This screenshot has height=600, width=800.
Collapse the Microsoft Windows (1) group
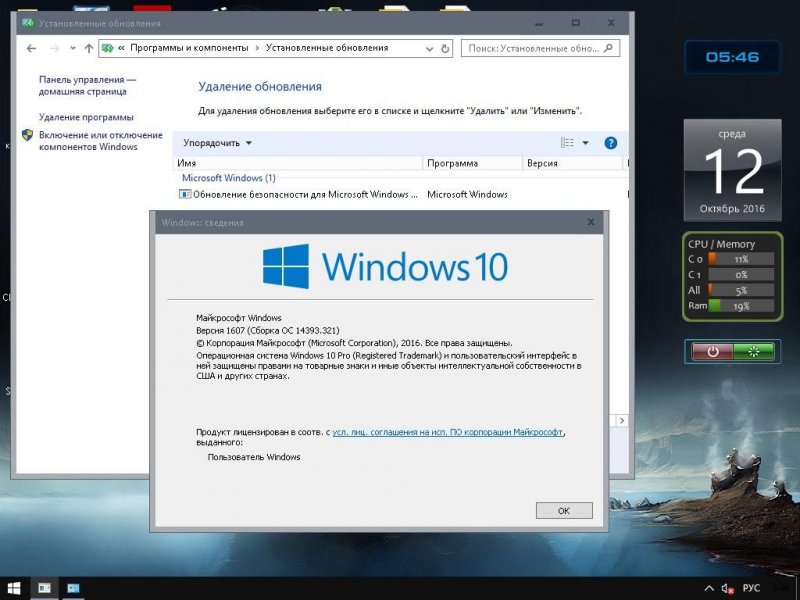229,178
